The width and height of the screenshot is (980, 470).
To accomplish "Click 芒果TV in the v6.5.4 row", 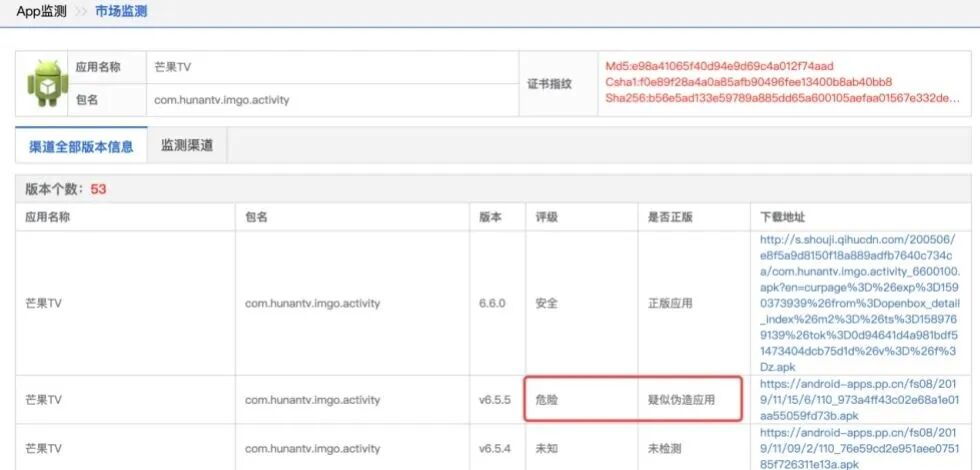I will click(x=43, y=449).
